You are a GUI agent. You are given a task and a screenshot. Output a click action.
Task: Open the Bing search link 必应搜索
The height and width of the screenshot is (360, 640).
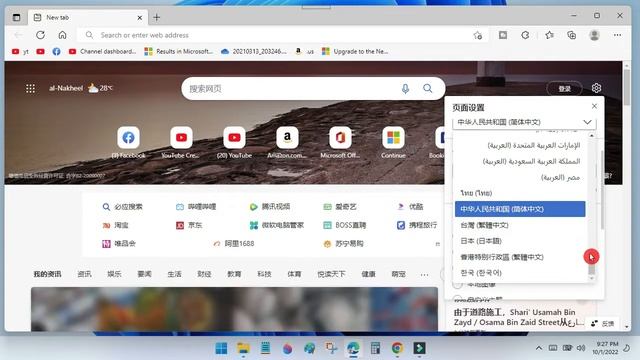pyautogui.click(x=122, y=207)
